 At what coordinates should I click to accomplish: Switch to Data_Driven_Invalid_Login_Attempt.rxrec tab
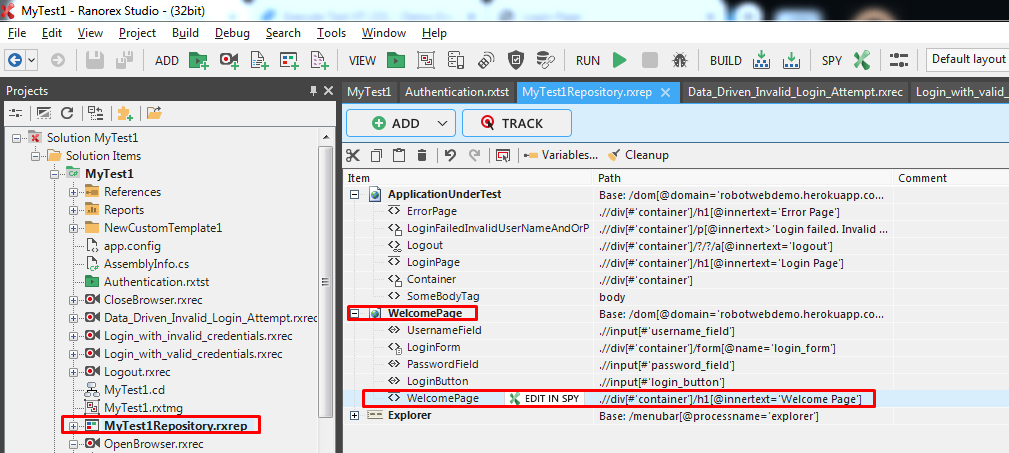pyautogui.click(x=795, y=92)
